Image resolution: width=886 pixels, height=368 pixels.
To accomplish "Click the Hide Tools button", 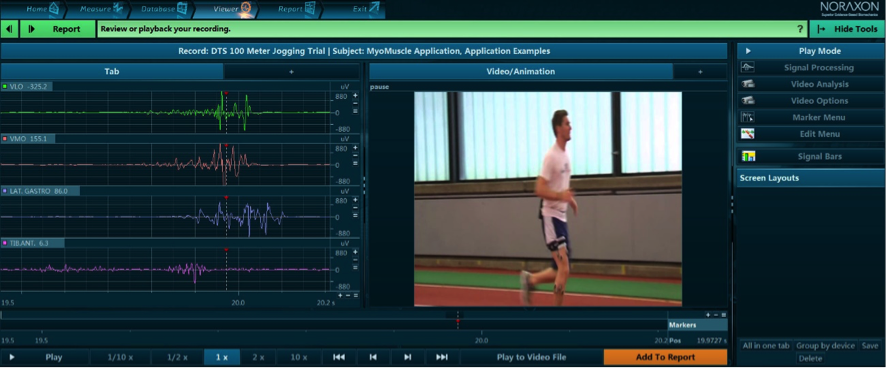I will (x=848, y=29).
